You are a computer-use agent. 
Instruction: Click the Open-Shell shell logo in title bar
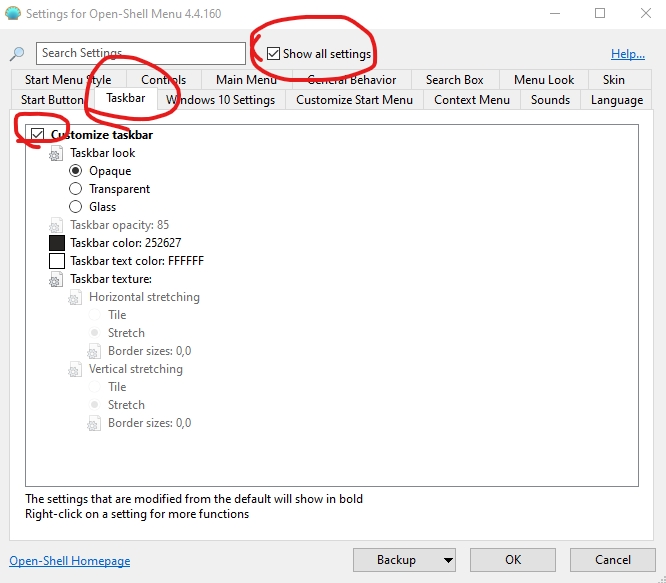pos(13,14)
